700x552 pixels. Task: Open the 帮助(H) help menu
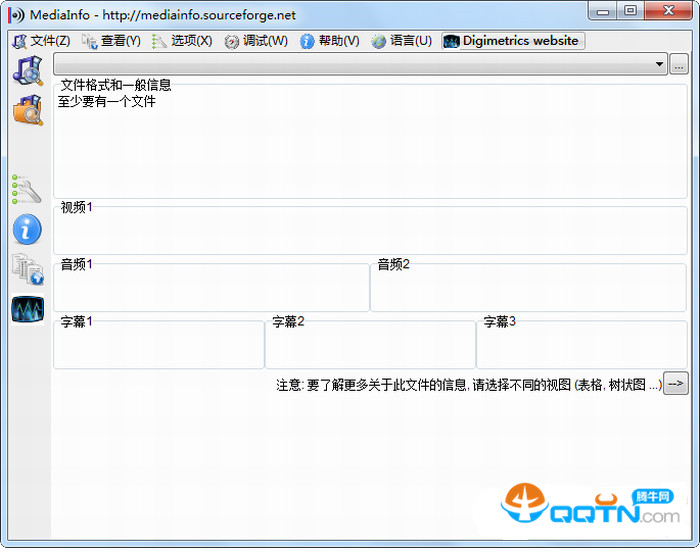[329, 41]
